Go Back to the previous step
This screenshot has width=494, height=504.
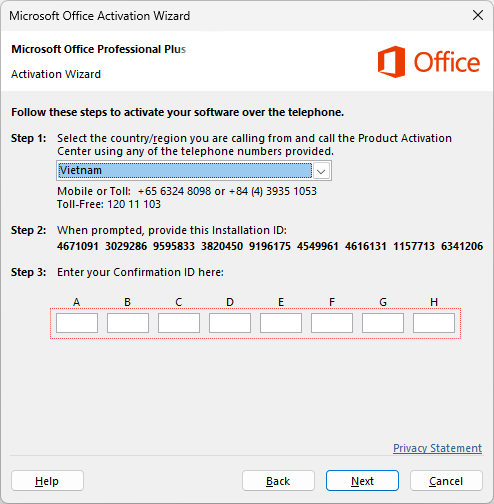pyautogui.click(x=278, y=481)
